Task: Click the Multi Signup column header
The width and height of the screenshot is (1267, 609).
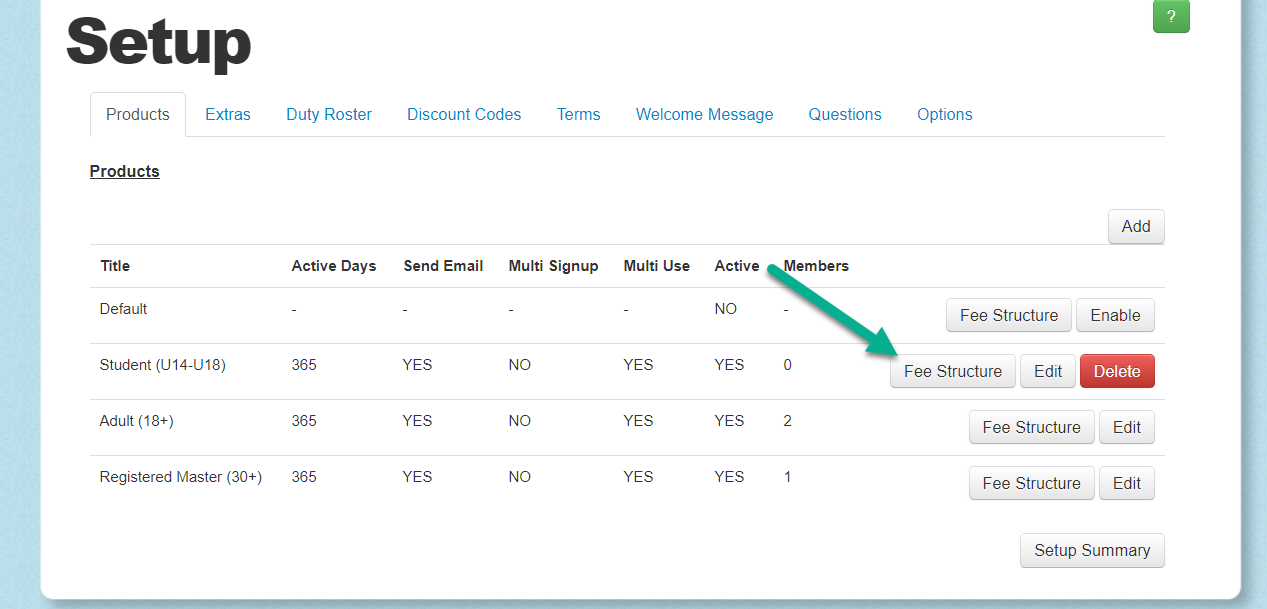Action: point(553,266)
